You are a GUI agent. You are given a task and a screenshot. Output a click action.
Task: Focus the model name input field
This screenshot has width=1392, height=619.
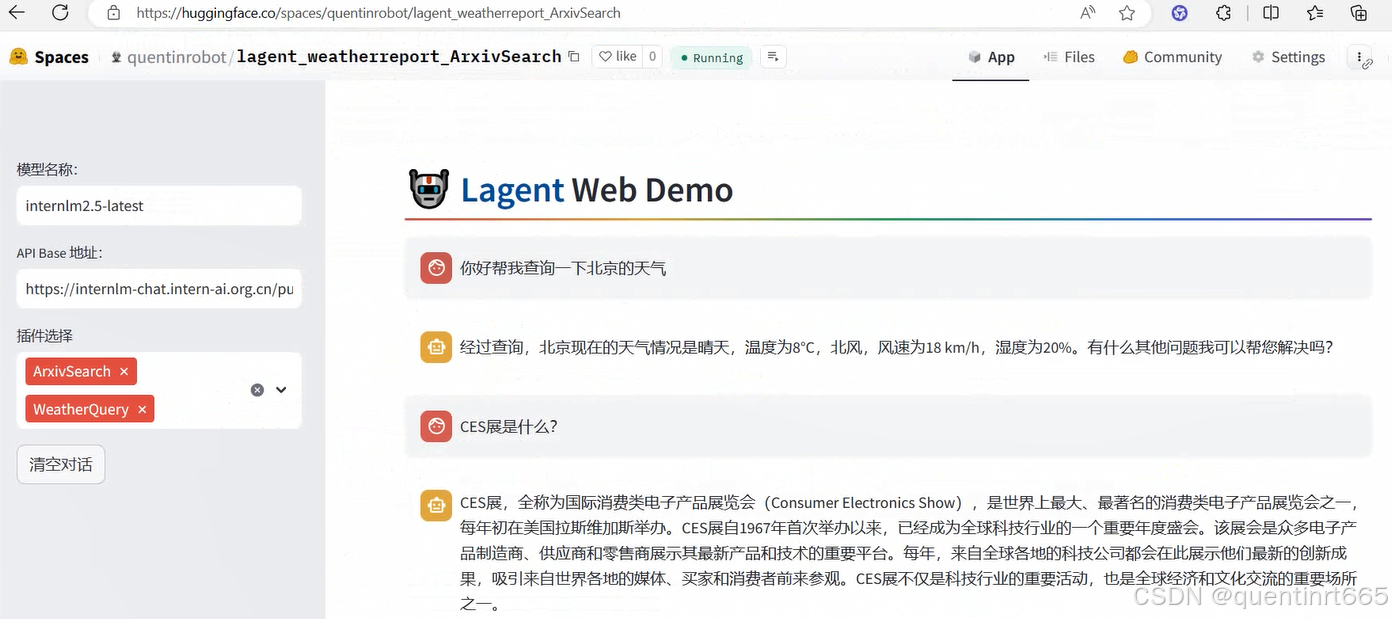click(x=159, y=205)
